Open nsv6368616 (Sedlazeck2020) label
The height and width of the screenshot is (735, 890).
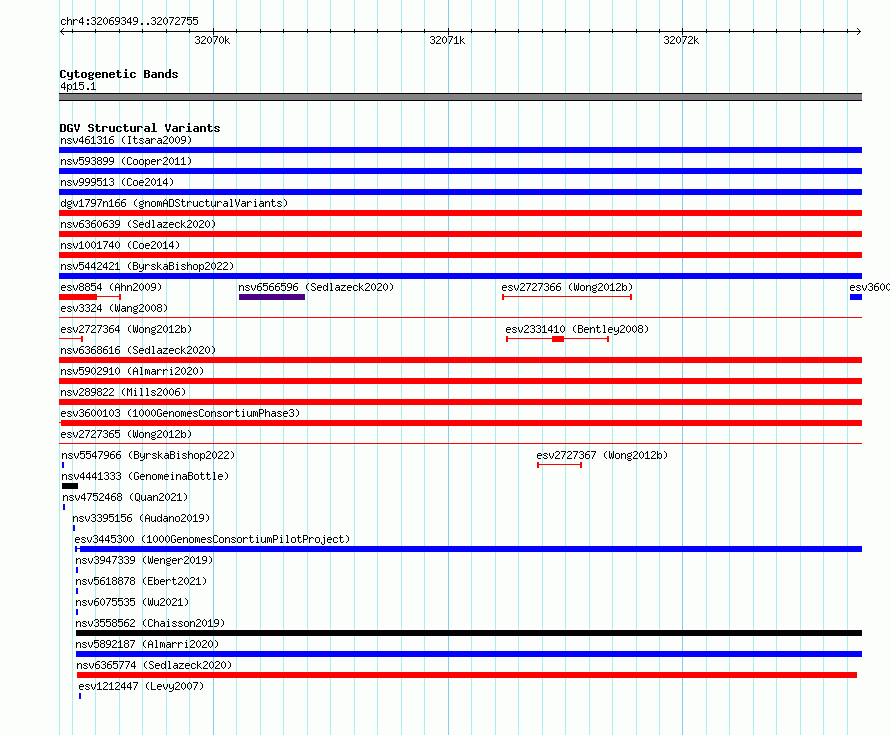pos(138,350)
